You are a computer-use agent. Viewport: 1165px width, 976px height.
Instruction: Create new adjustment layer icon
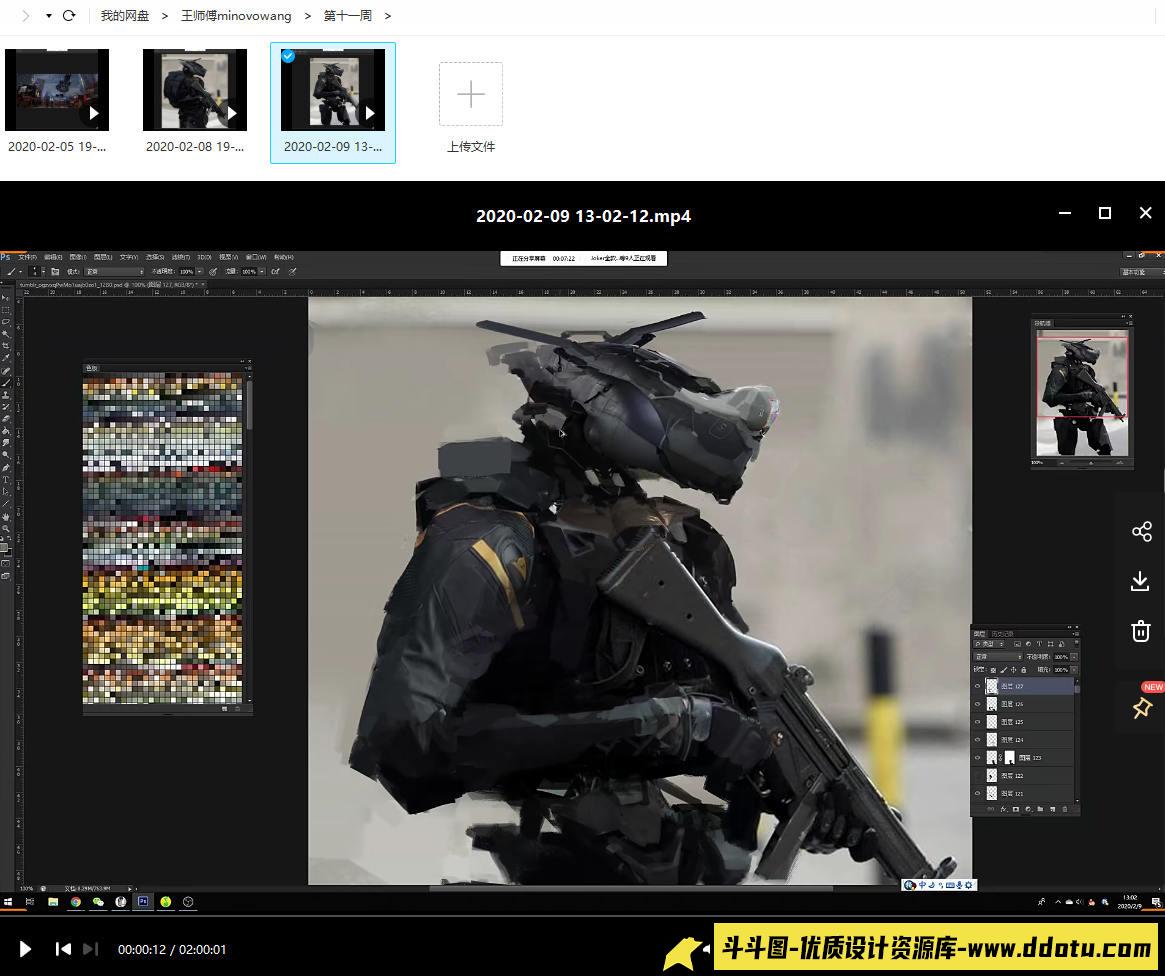pos(1028,809)
